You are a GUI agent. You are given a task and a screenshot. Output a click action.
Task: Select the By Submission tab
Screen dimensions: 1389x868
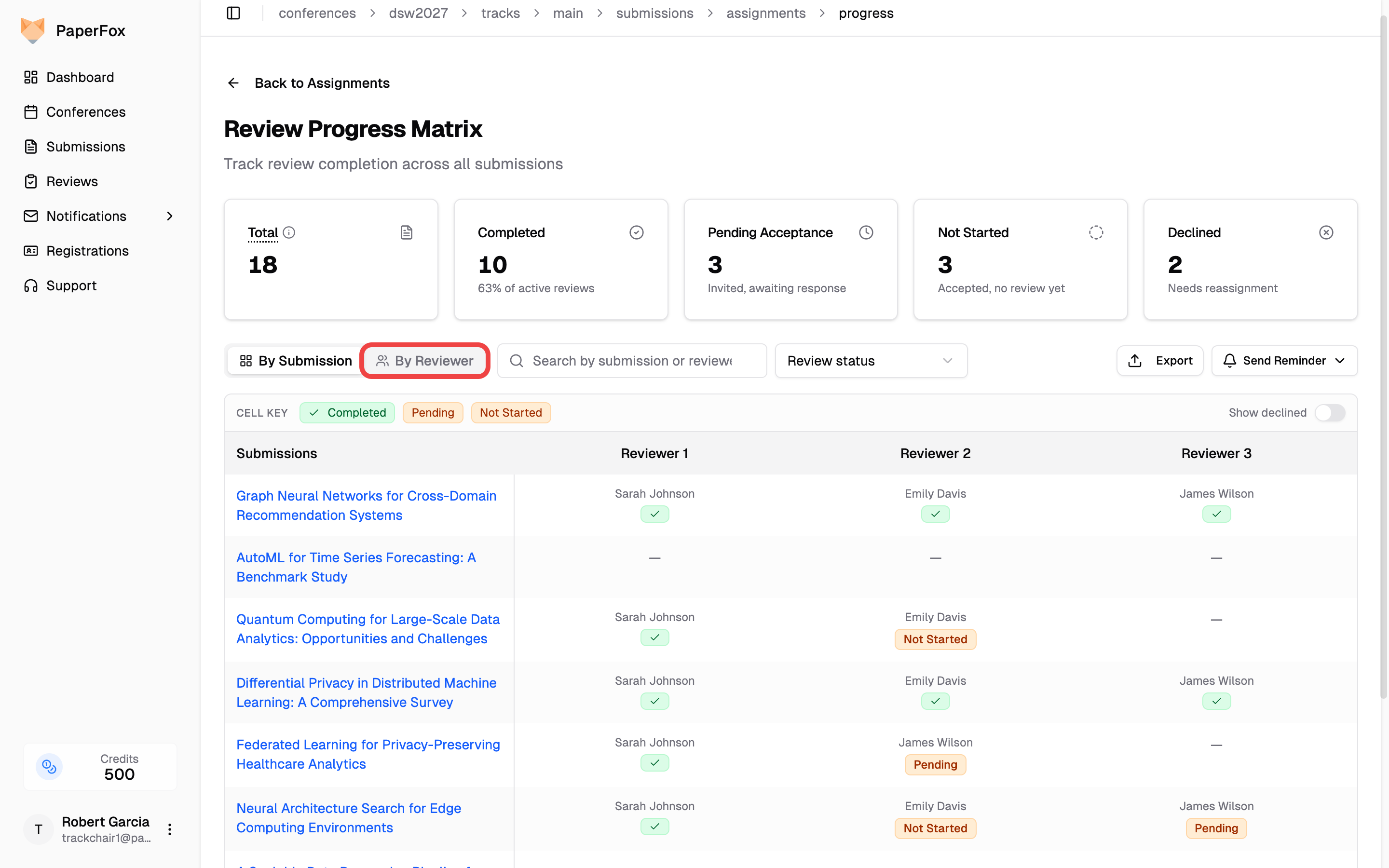click(x=296, y=361)
